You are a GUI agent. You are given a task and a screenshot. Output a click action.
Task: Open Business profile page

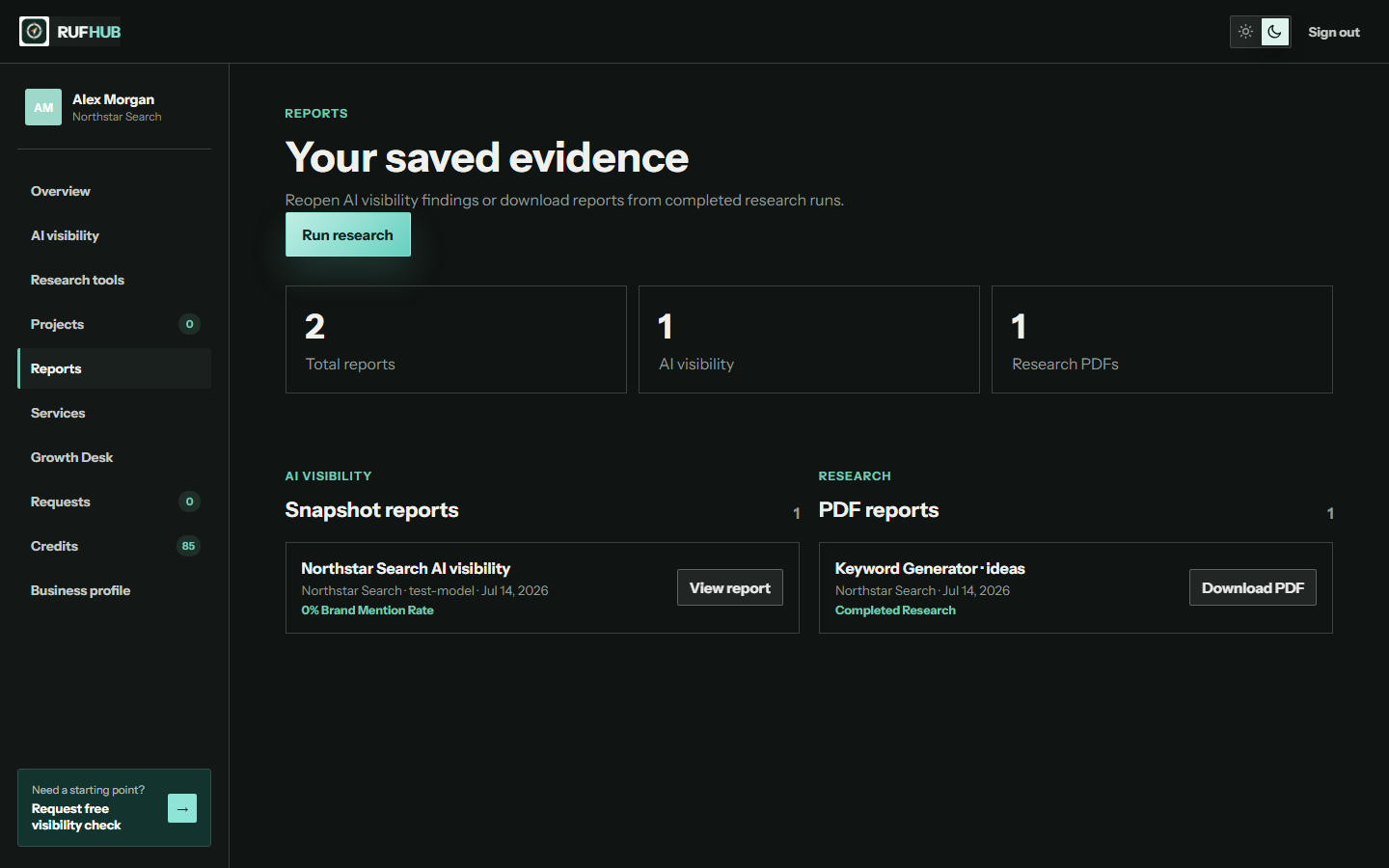114,590
